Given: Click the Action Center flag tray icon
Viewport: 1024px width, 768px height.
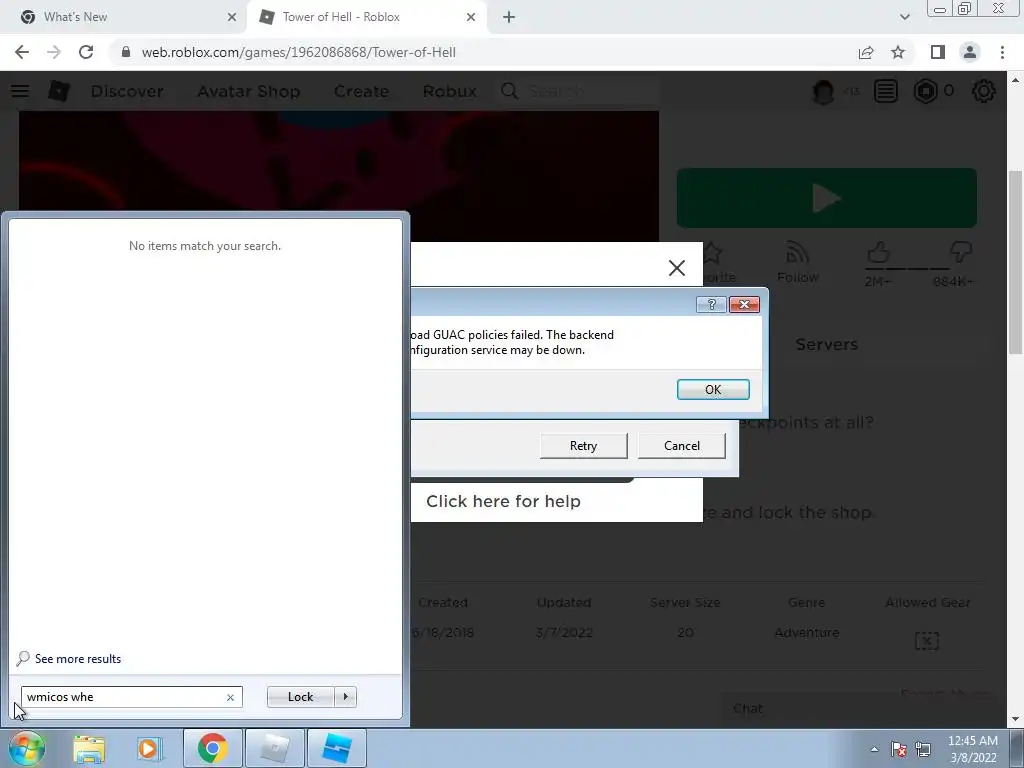Looking at the screenshot, I should click(x=899, y=749).
